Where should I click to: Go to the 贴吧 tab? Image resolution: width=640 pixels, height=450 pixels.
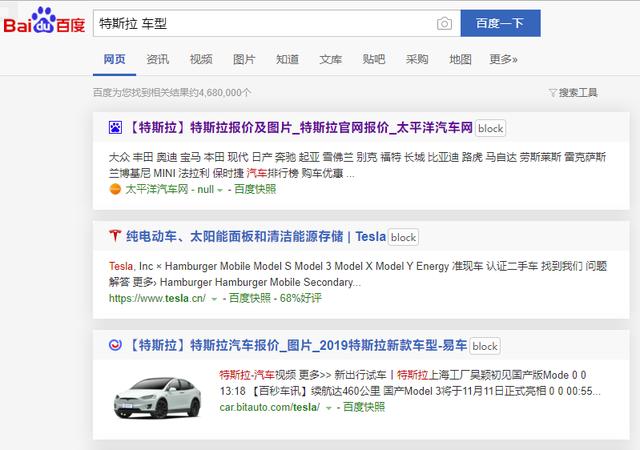[x=374, y=60]
